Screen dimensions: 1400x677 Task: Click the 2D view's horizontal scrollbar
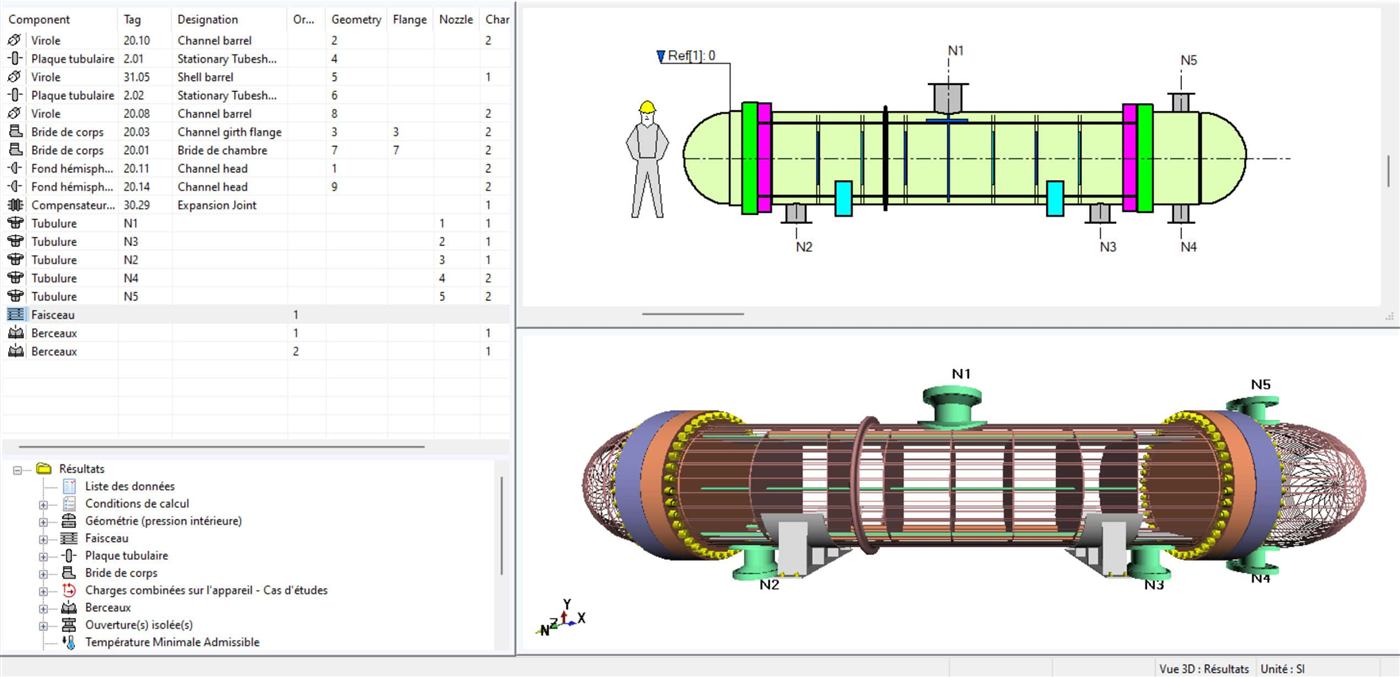point(692,313)
